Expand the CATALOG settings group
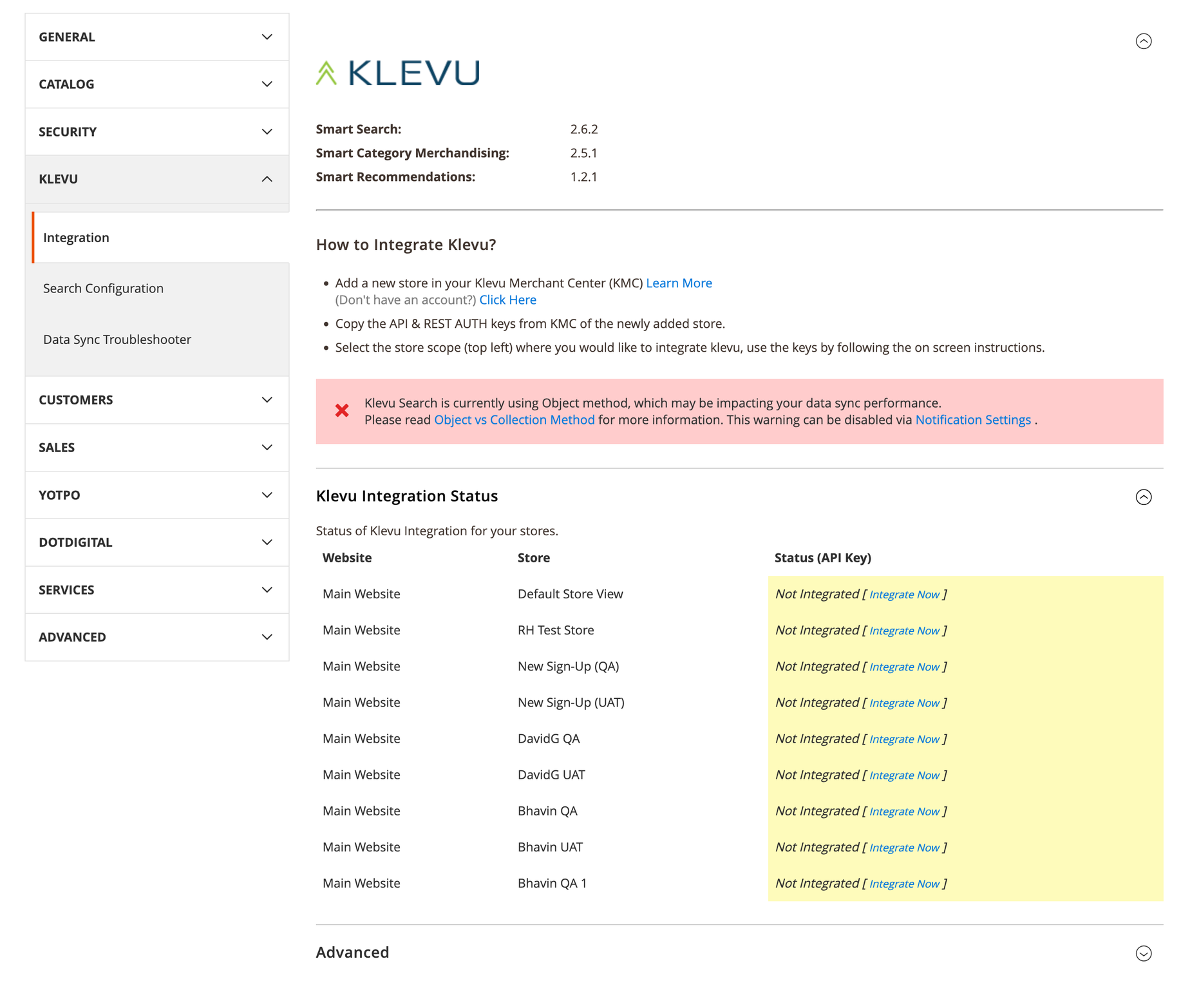Screen dimensions: 1190x1008 click(x=157, y=84)
